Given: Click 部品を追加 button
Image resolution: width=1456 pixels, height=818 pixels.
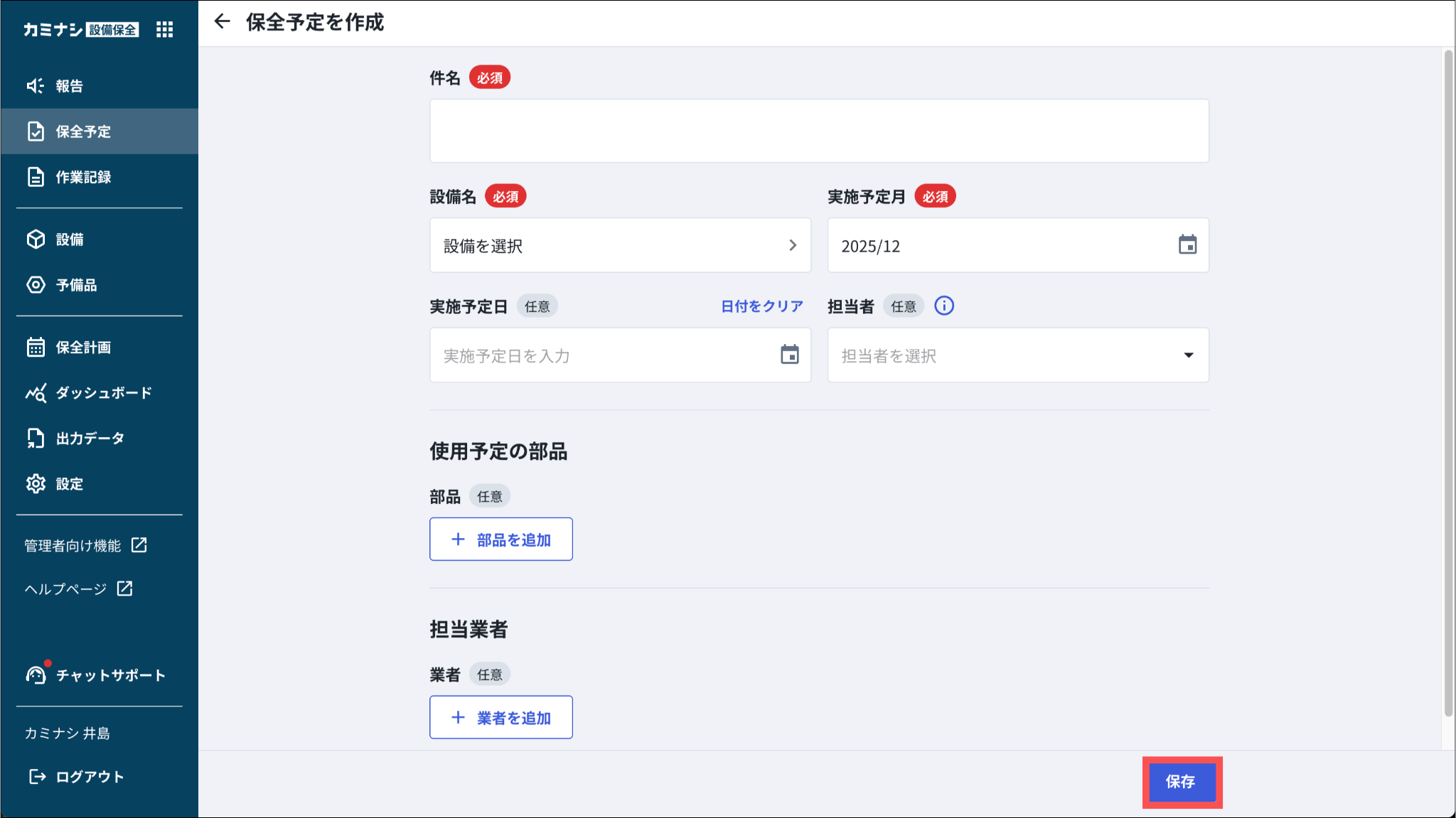Looking at the screenshot, I should coord(501,539).
